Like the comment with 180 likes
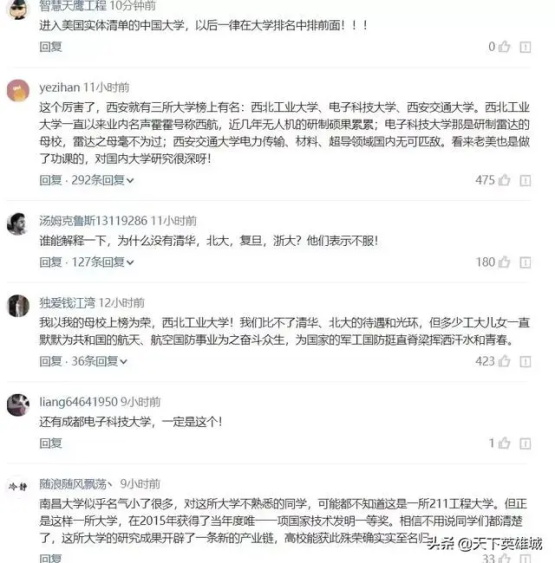 504,262
